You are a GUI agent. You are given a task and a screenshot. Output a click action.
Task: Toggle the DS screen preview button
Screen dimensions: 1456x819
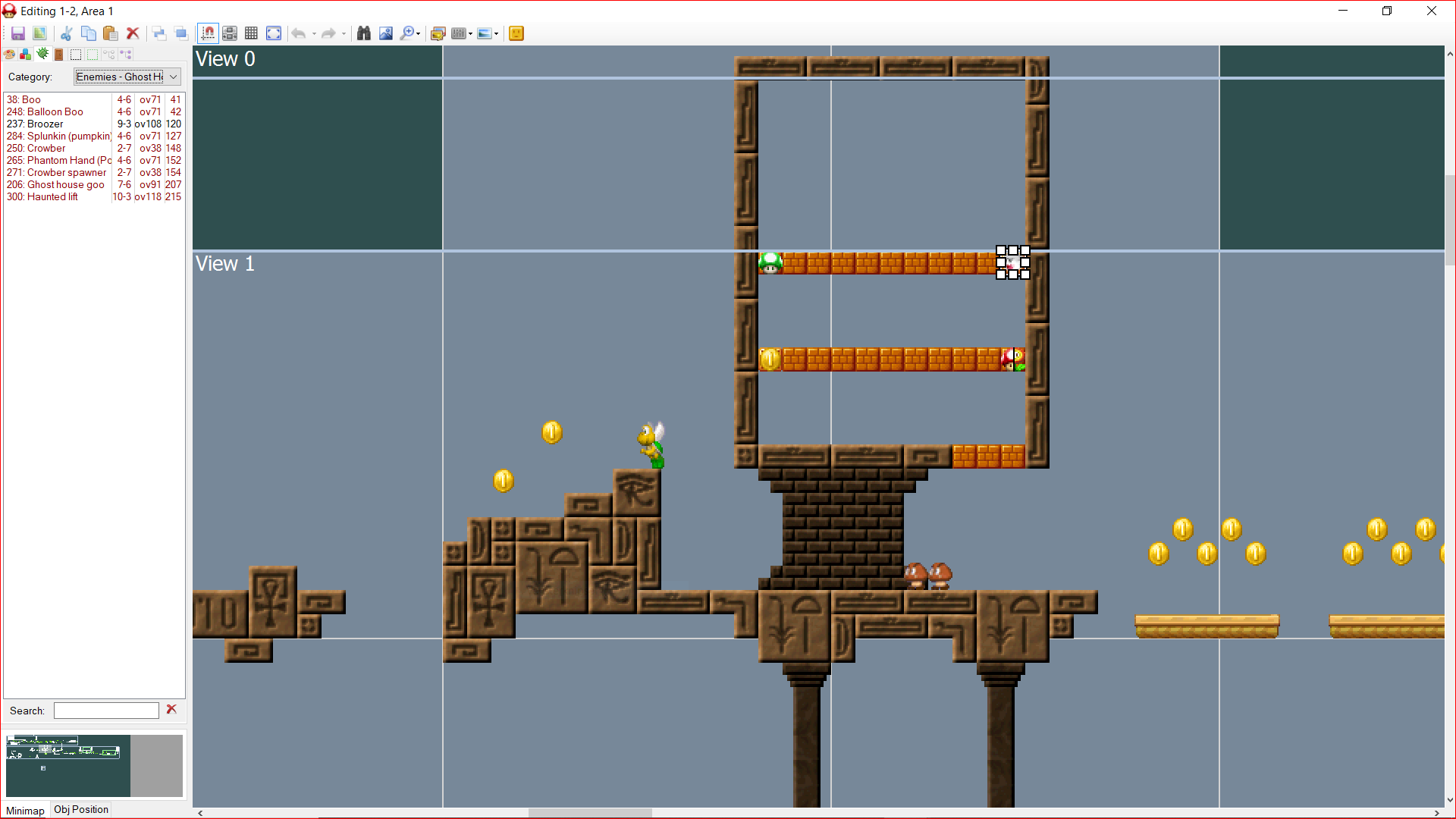[230, 33]
